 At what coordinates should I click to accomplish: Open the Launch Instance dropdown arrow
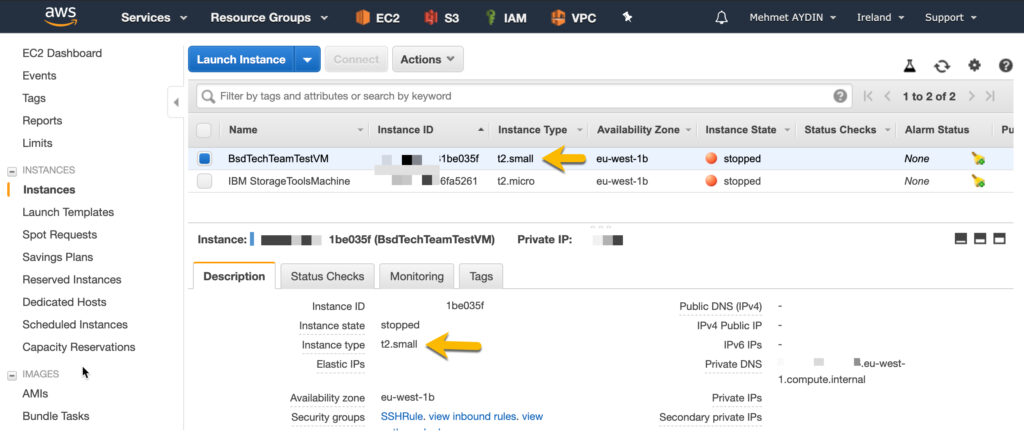[308, 59]
